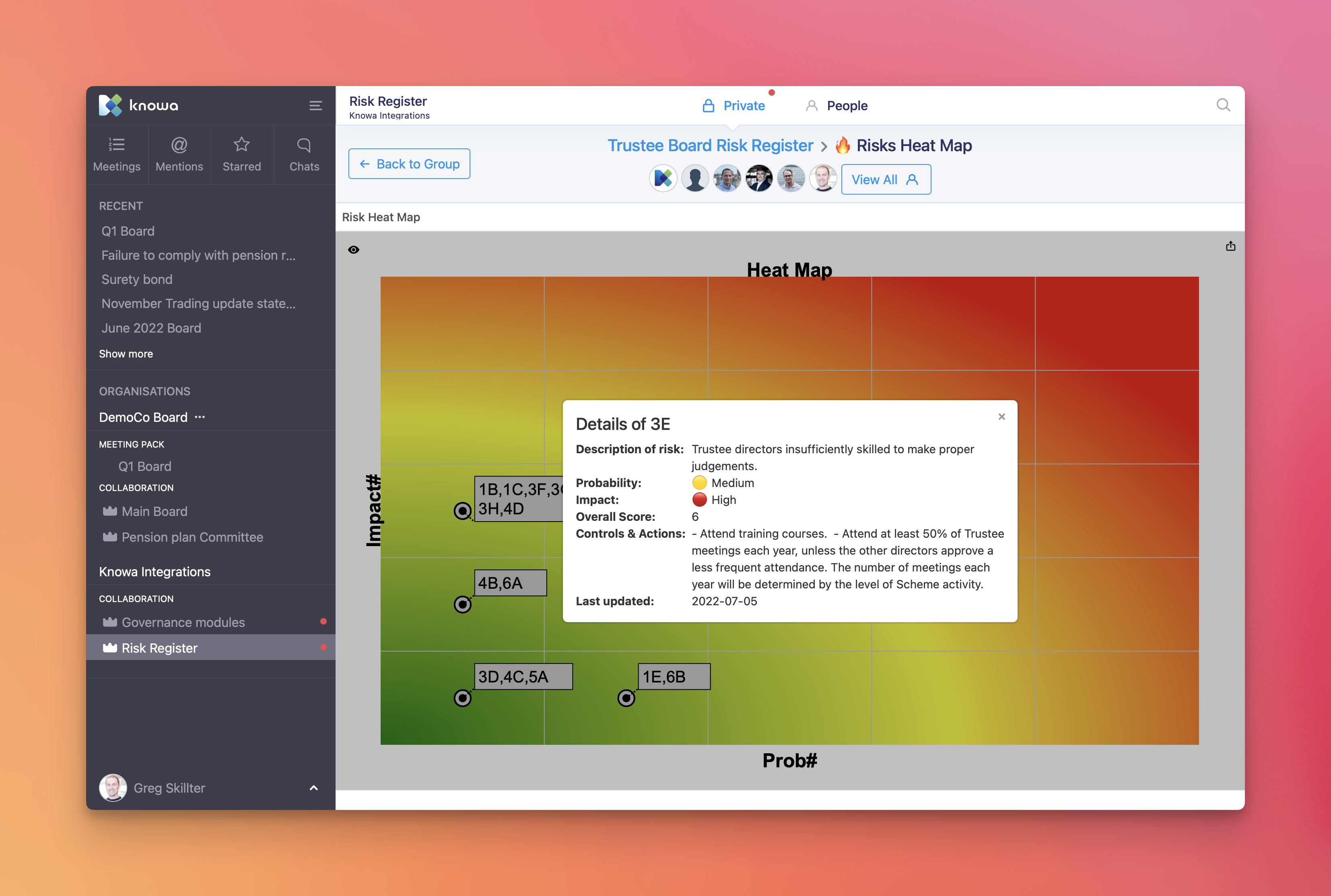
Task: Open the Meetings panel
Action: point(117,153)
